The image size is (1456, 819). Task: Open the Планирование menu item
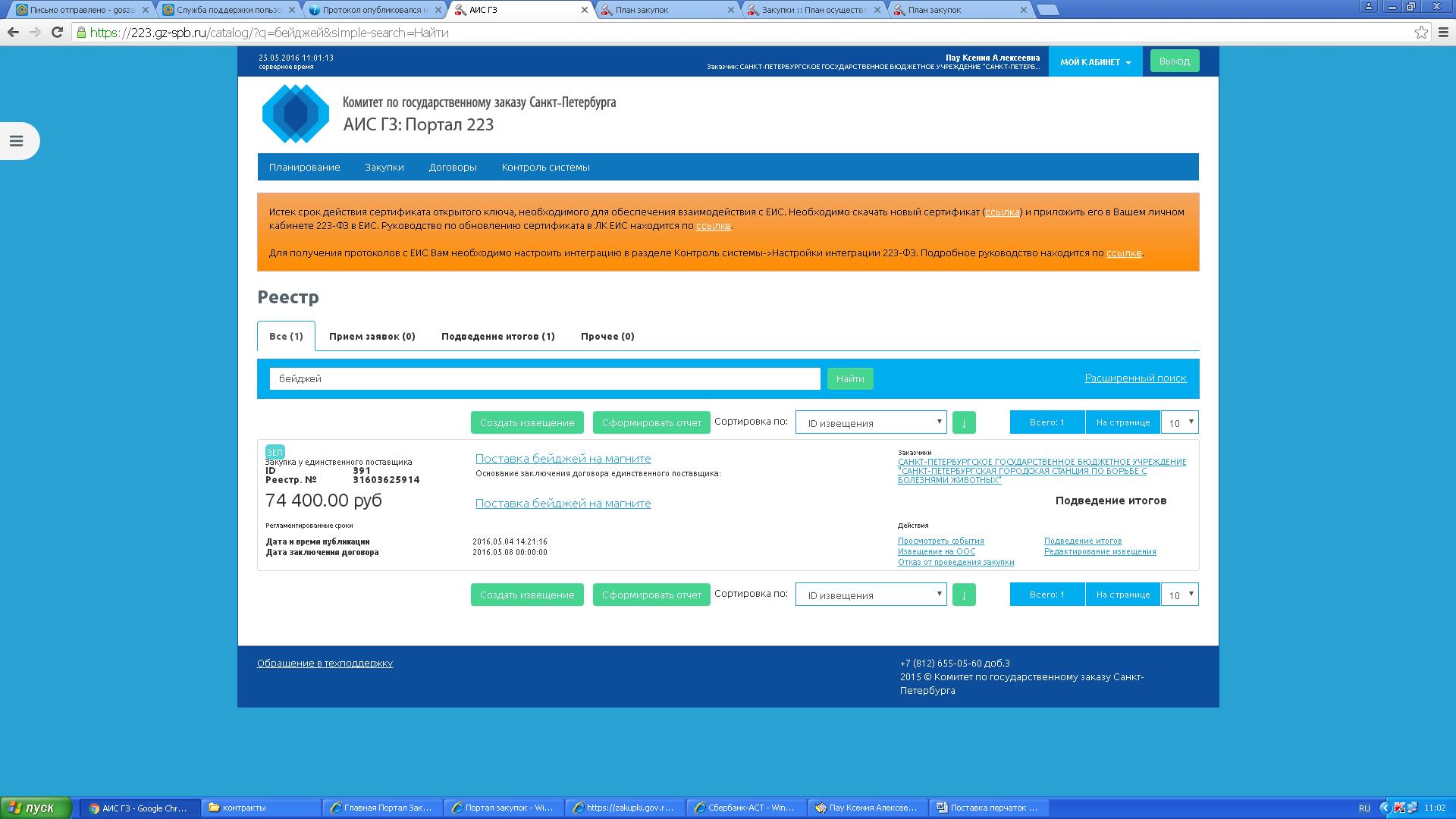coord(304,167)
